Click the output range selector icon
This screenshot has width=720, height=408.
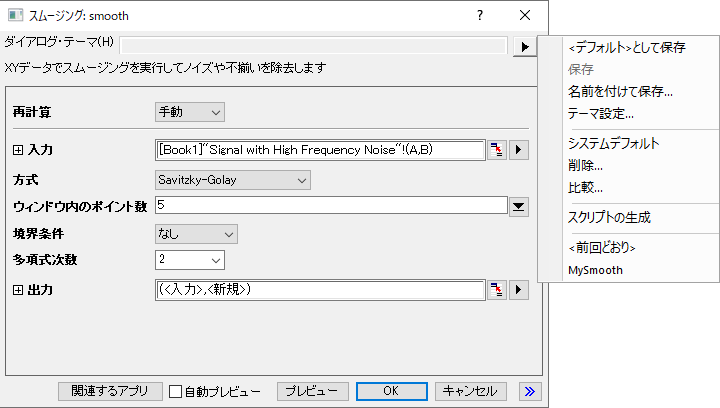496,290
